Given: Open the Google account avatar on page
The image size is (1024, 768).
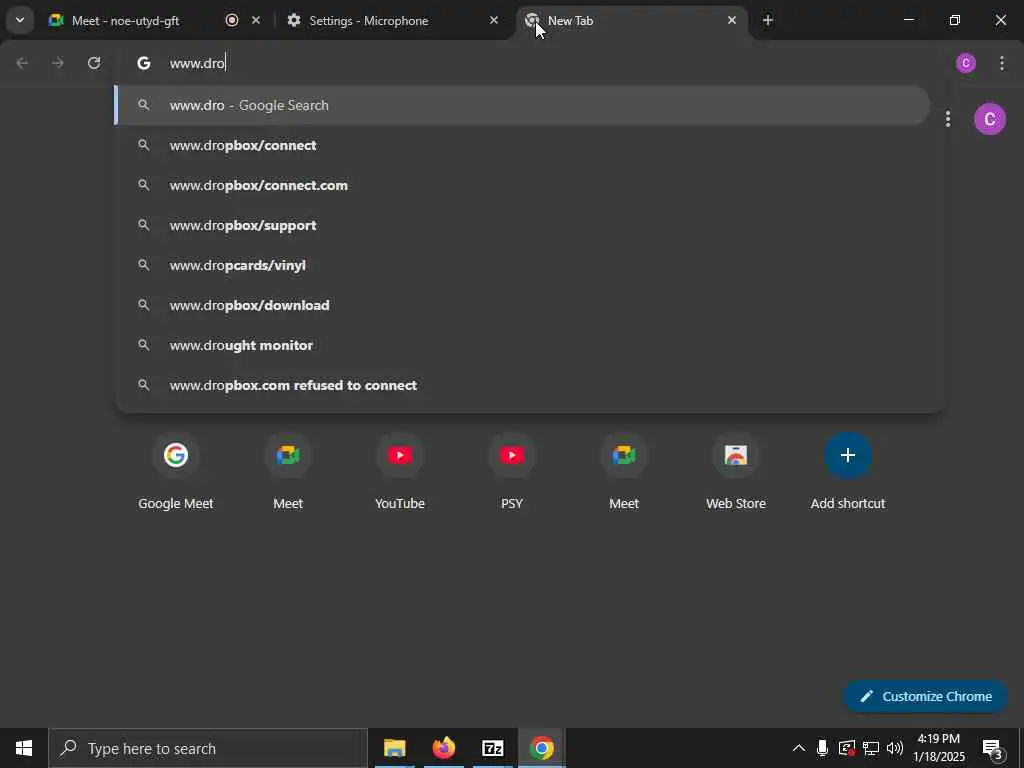Looking at the screenshot, I should click(x=989, y=119).
